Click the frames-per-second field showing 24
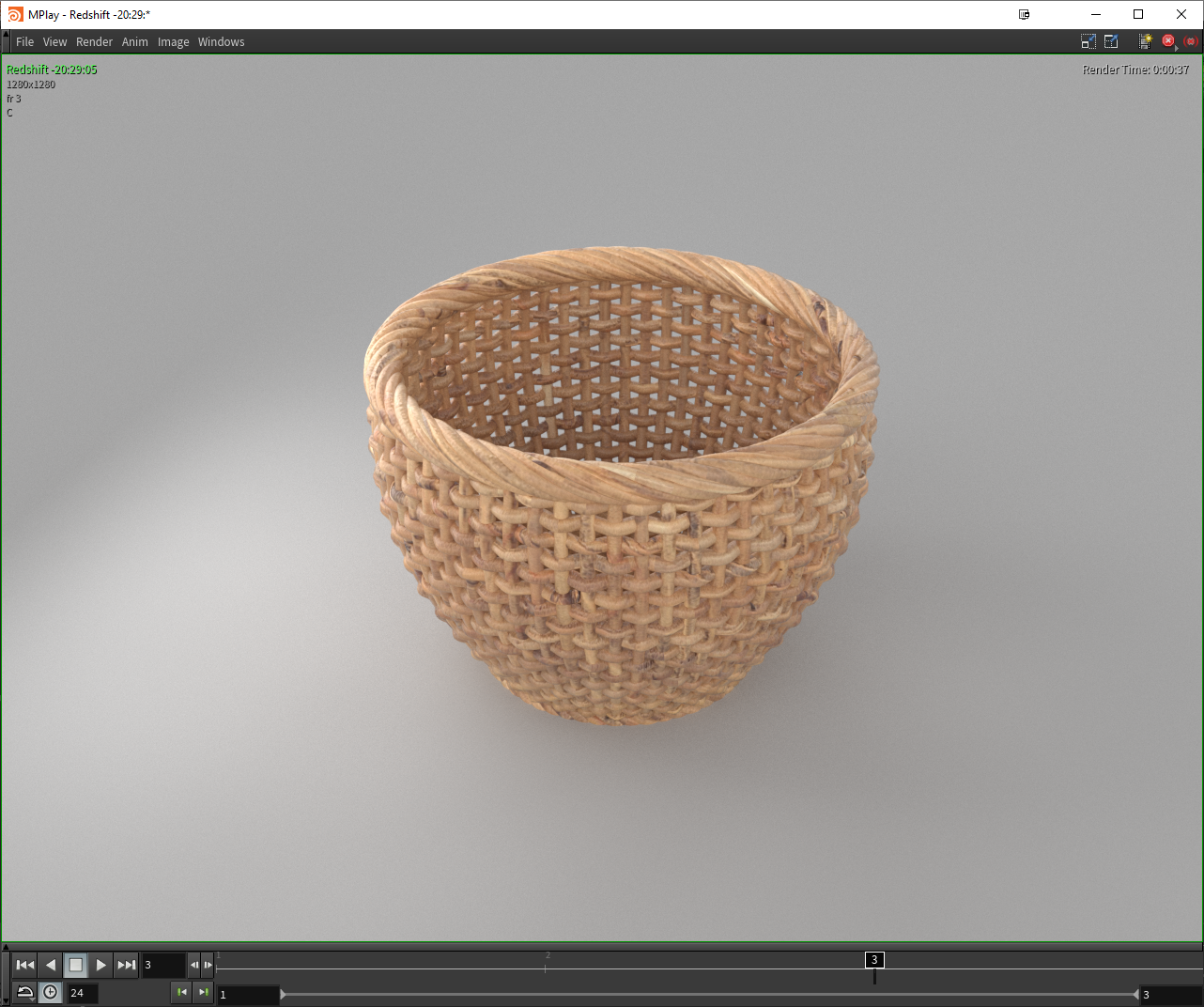1204x1007 pixels. [82, 993]
